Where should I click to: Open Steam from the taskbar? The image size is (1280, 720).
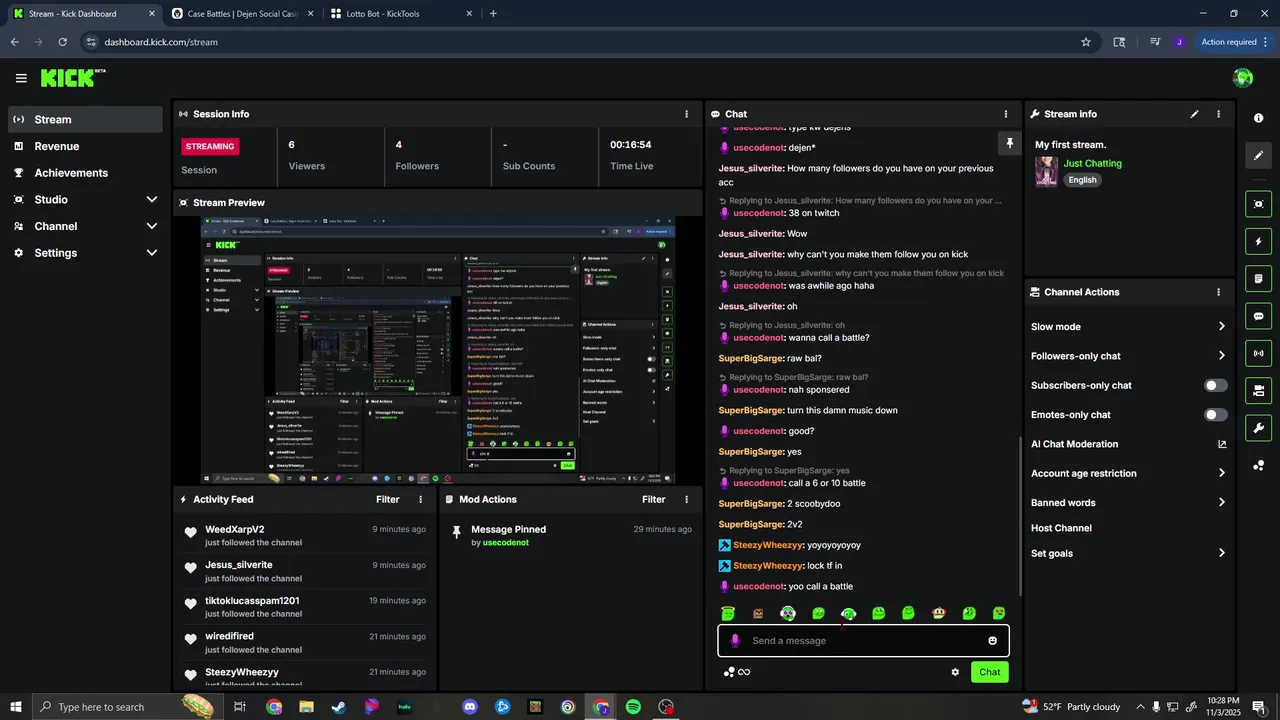coord(339,707)
